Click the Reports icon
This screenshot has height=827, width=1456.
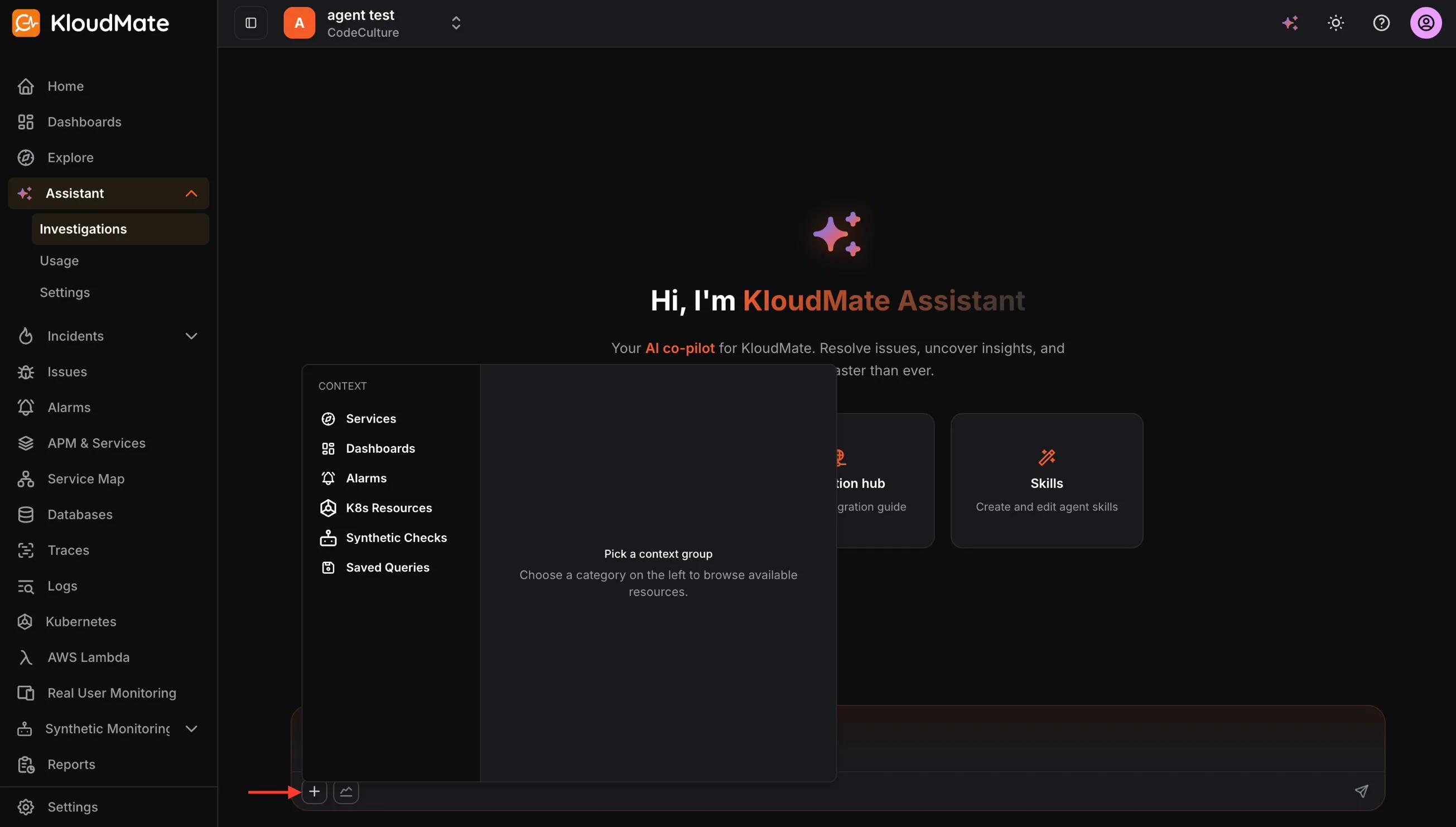coord(26,765)
